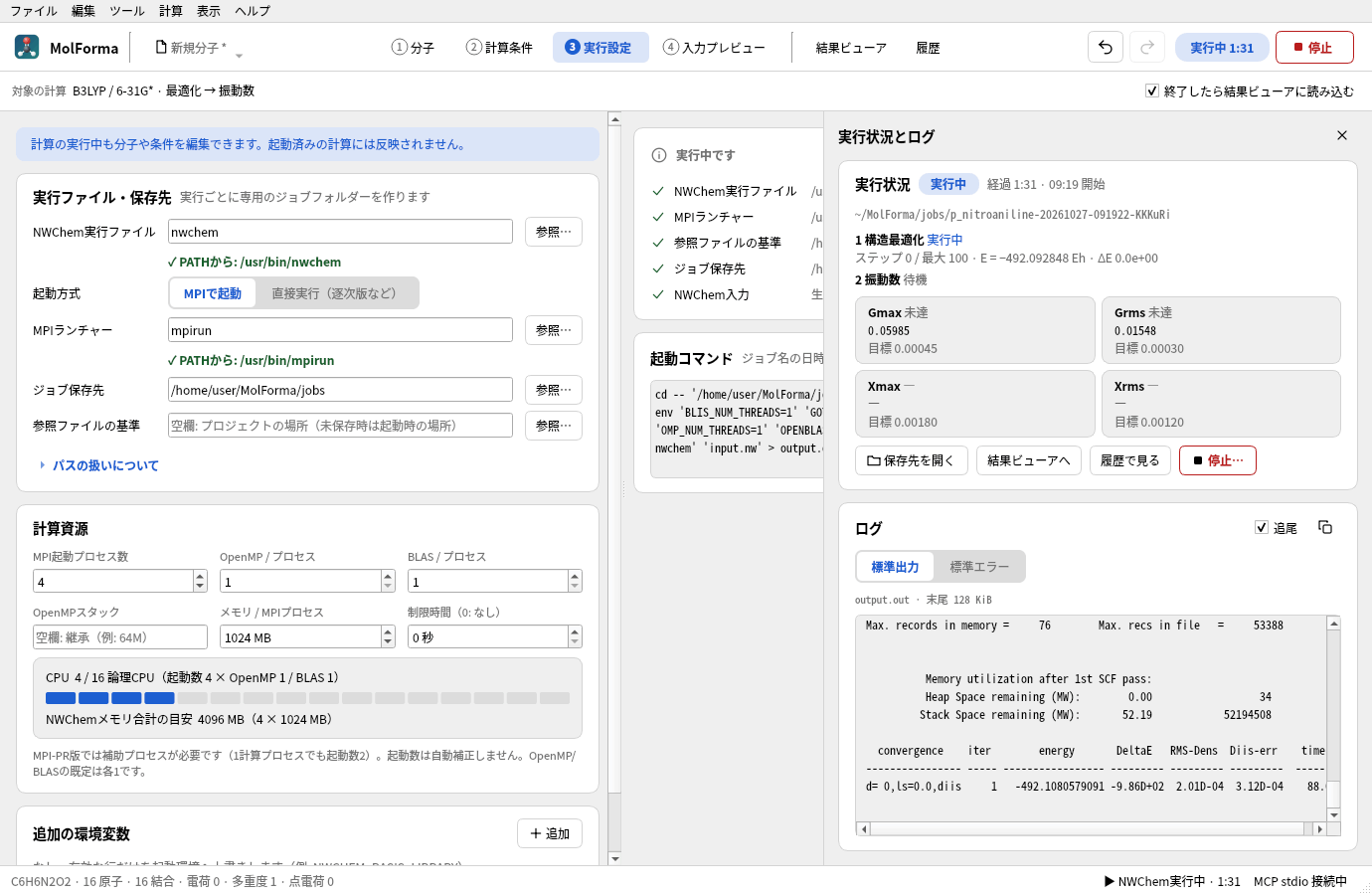Click the 停止… button in status card

pos(1218,460)
